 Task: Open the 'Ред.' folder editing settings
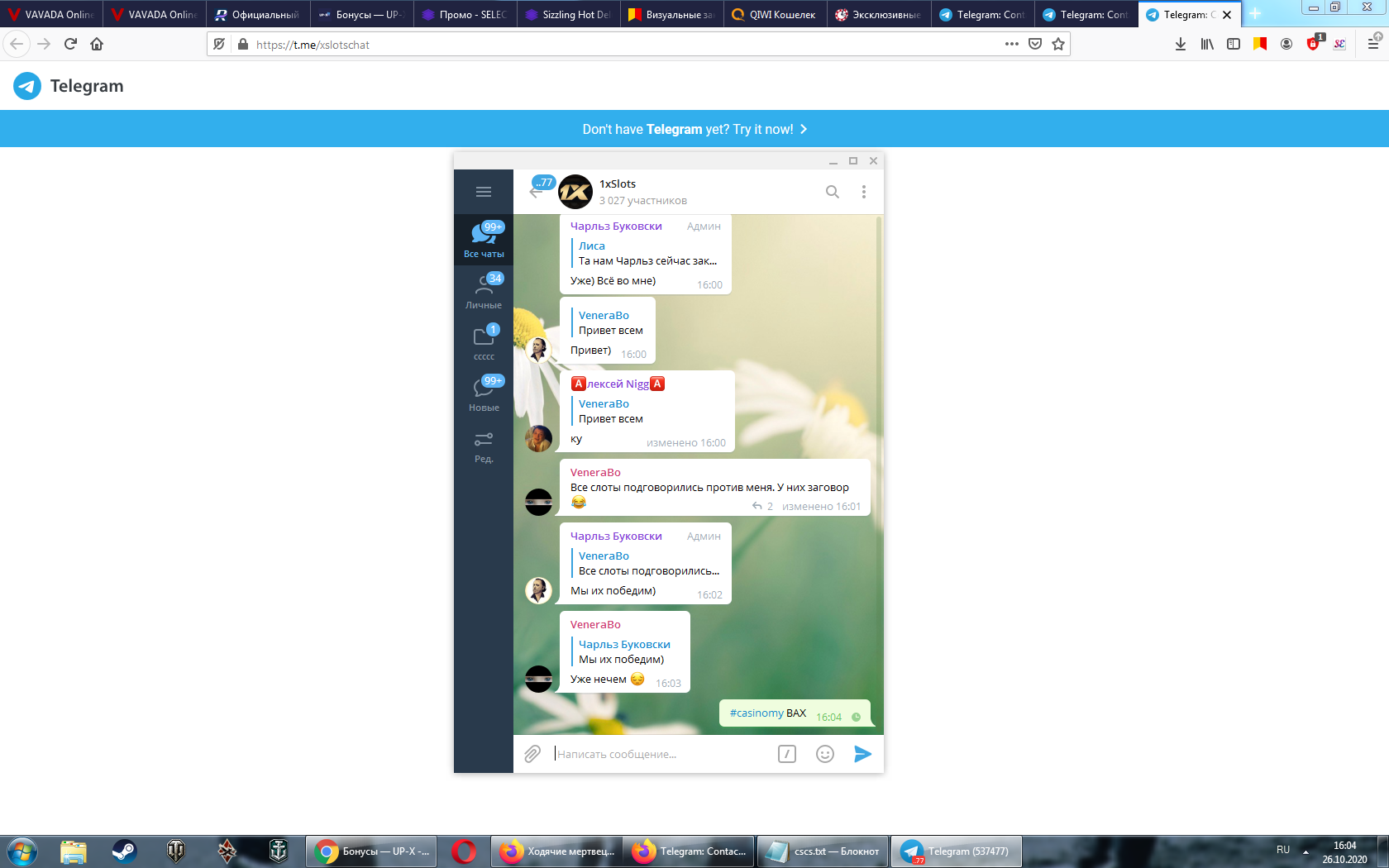pyautogui.click(x=484, y=446)
